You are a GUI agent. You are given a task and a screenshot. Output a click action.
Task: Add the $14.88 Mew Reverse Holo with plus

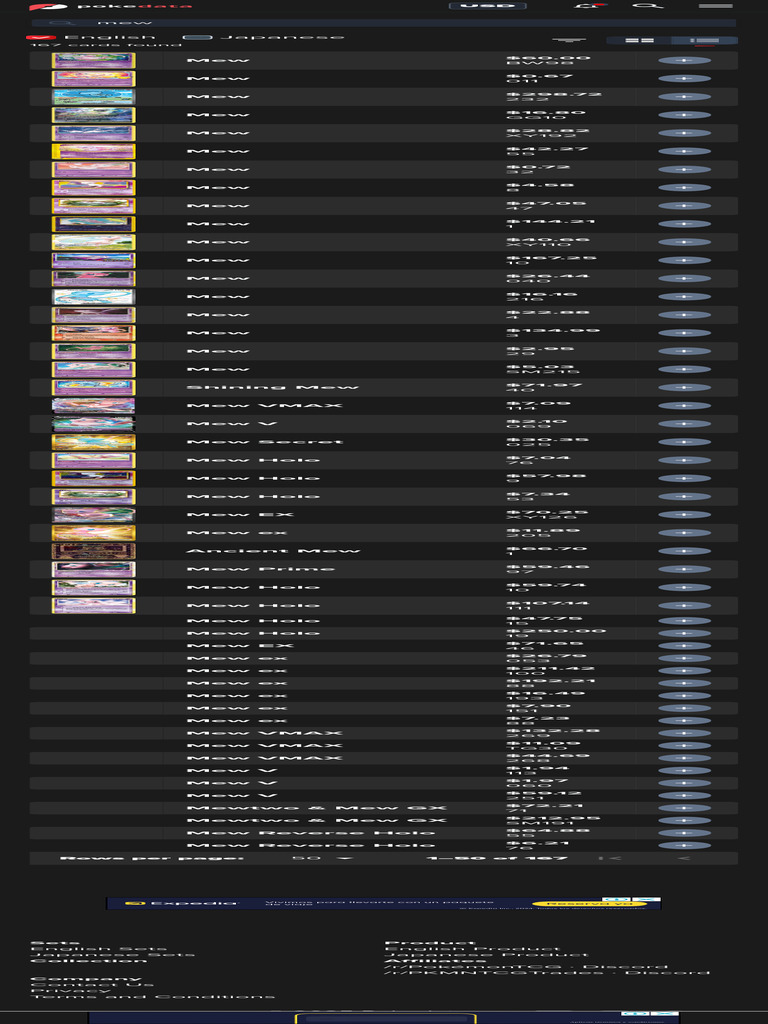click(684, 833)
